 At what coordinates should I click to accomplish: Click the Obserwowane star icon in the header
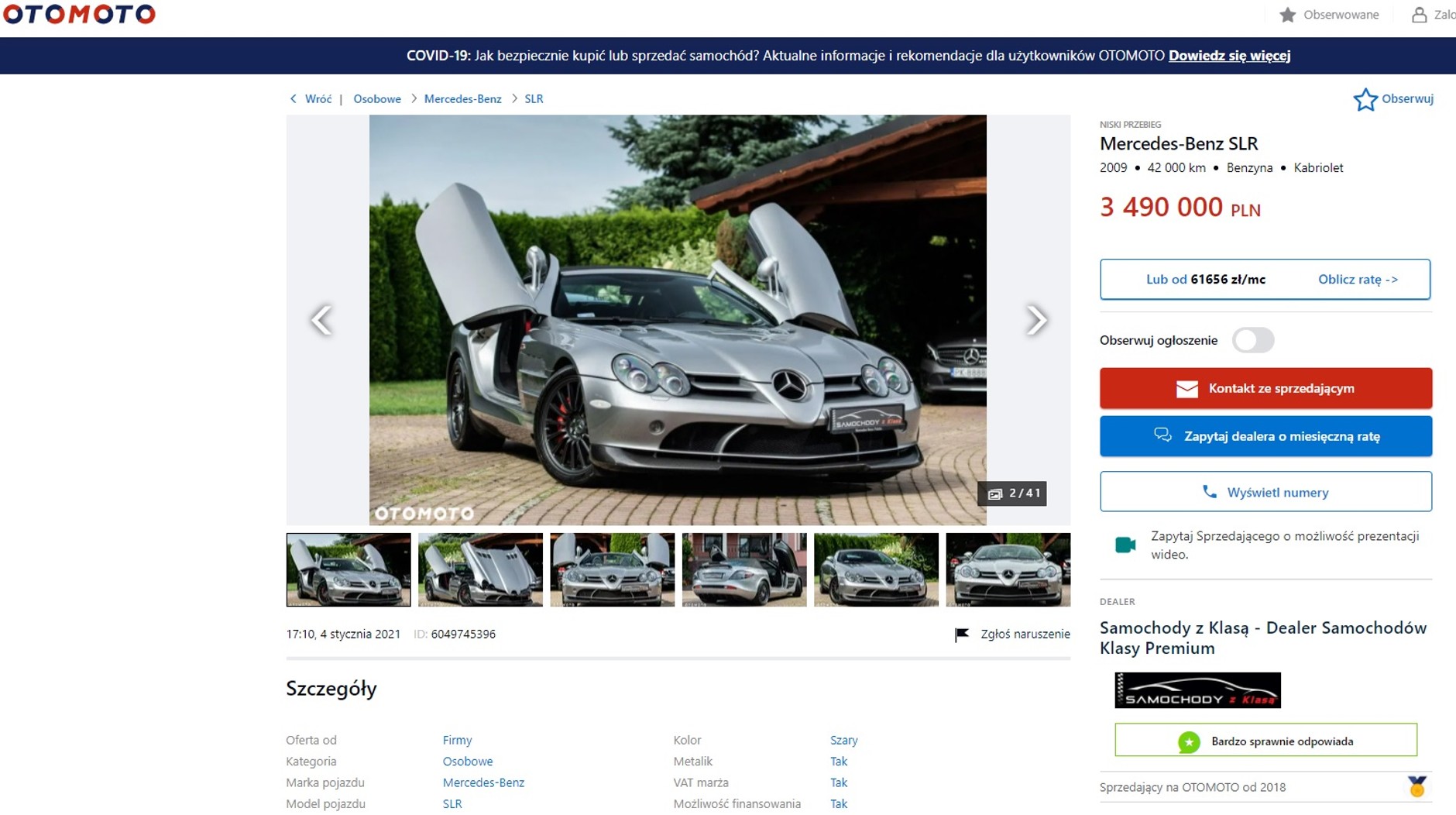(x=1288, y=14)
